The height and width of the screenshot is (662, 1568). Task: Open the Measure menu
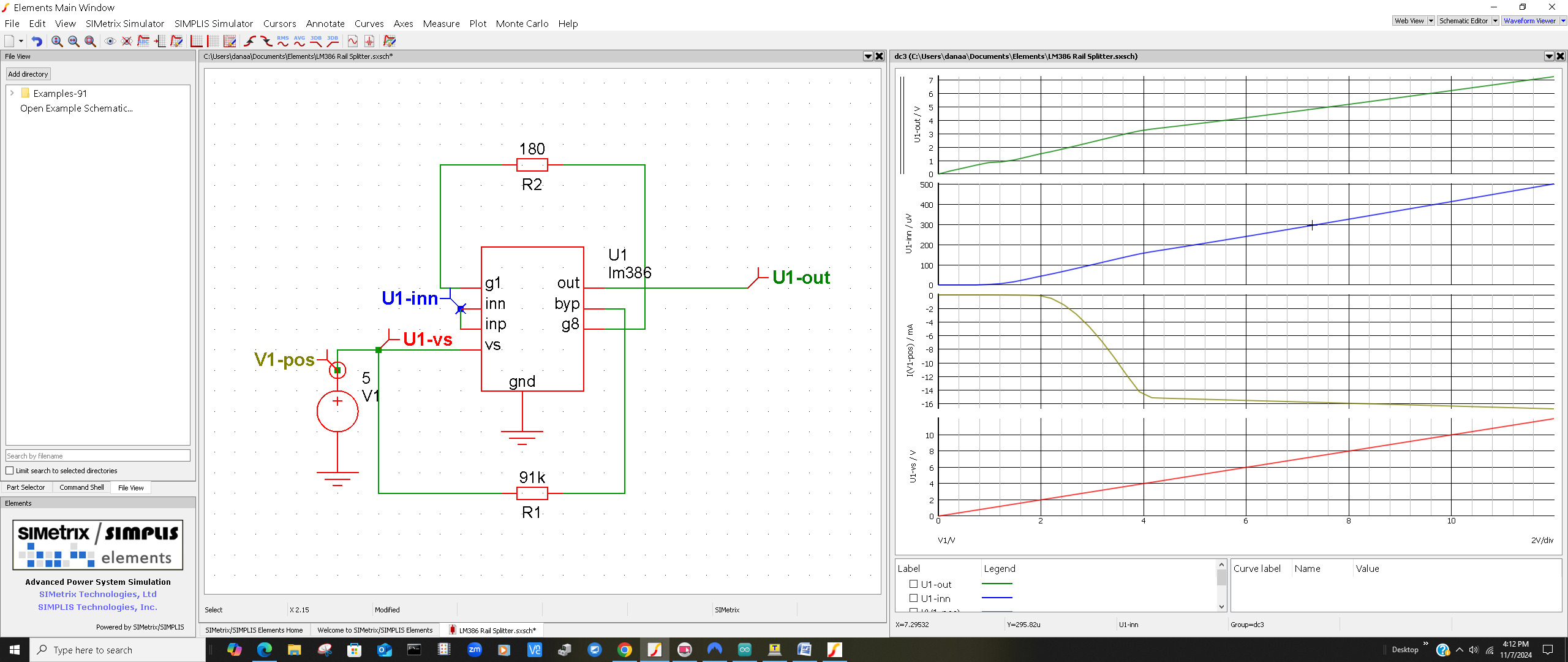pyautogui.click(x=441, y=23)
